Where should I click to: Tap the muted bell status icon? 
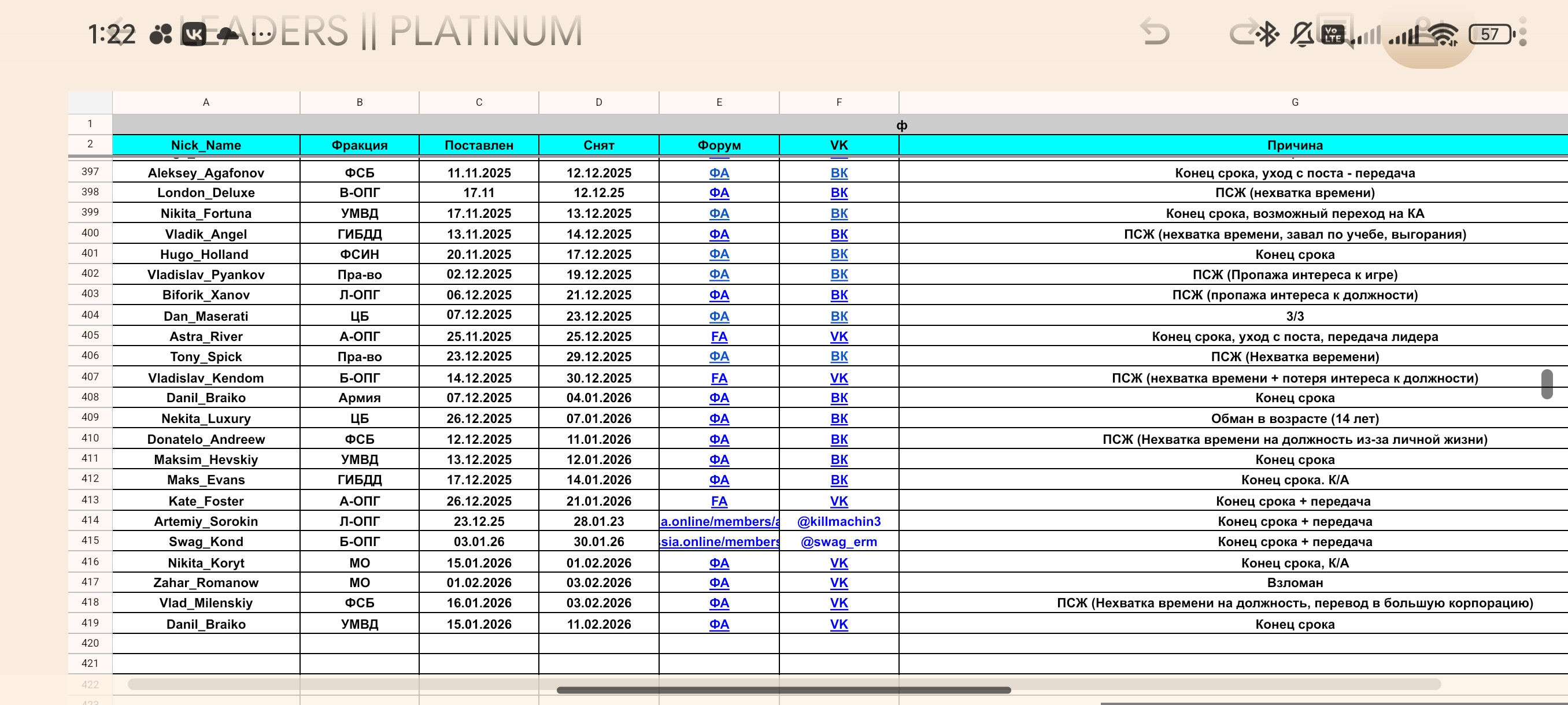(1301, 34)
